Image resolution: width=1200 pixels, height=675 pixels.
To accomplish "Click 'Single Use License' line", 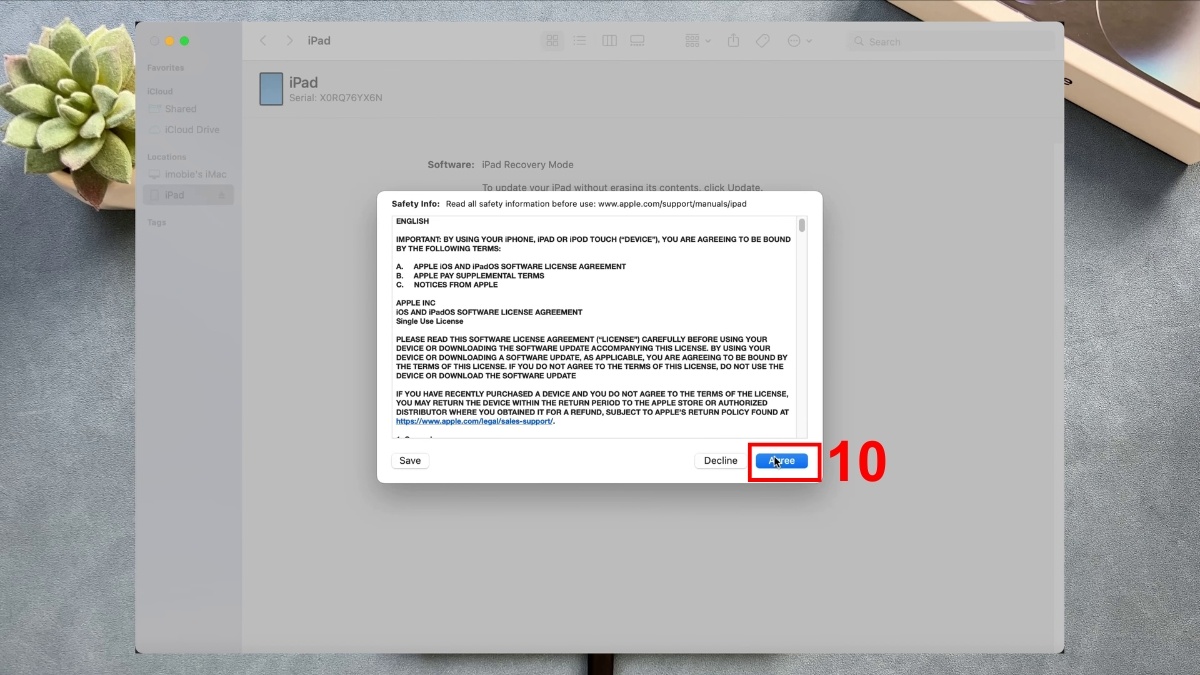I will point(430,321).
